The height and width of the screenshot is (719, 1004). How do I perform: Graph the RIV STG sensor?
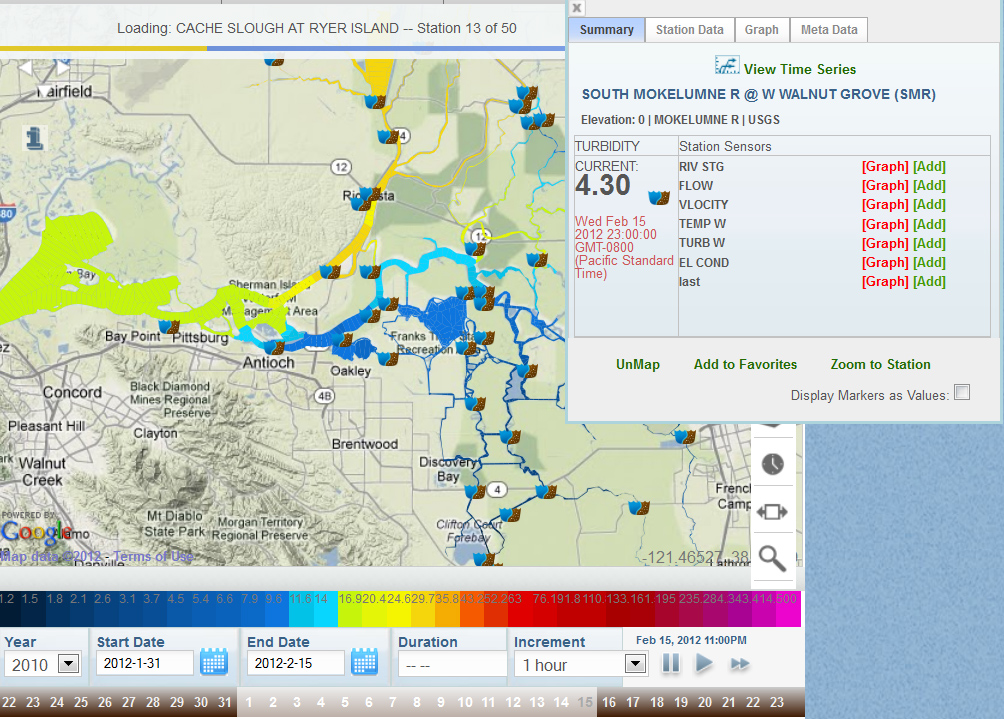(885, 166)
